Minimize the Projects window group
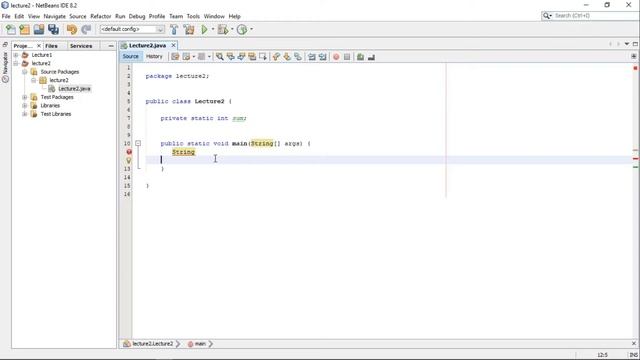Viewport: 640px width, 360px height. click(111, 46)
